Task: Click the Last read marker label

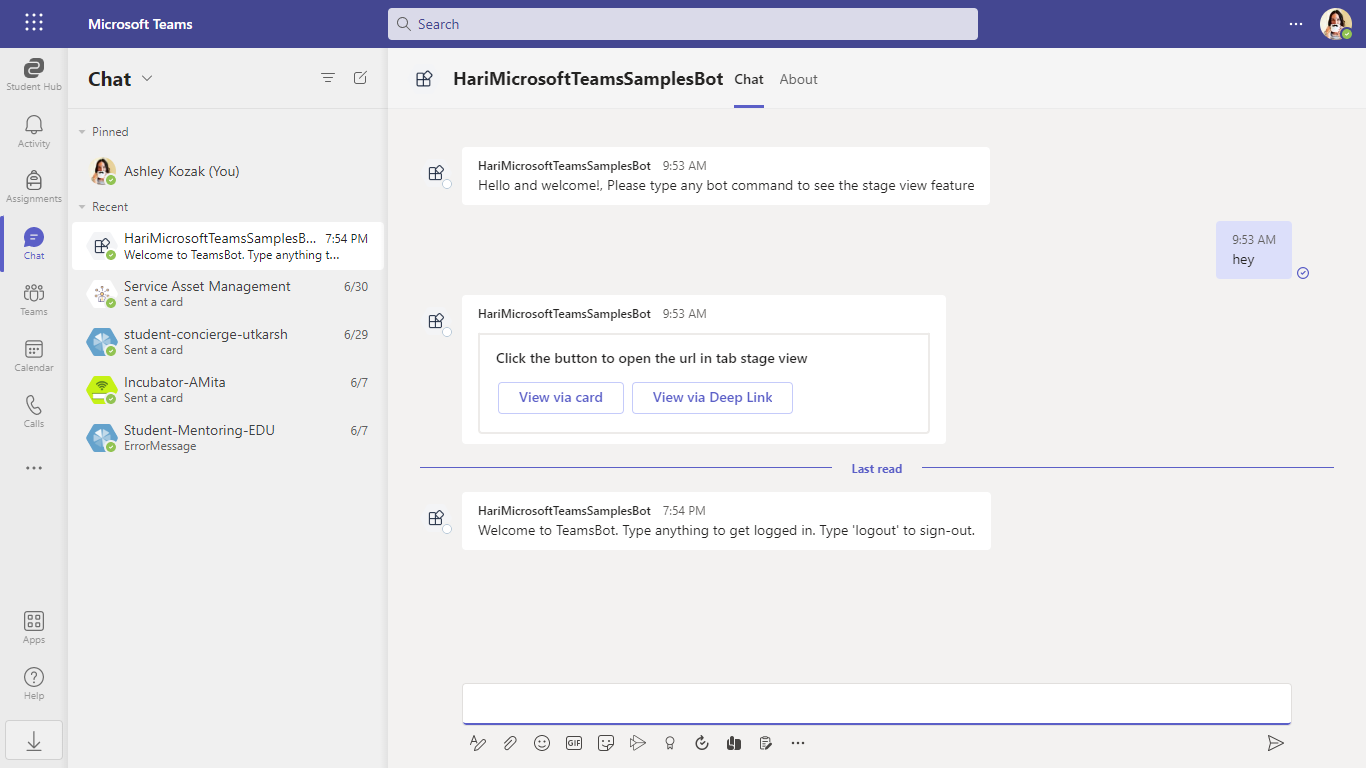Action: (x=877, y=468)
